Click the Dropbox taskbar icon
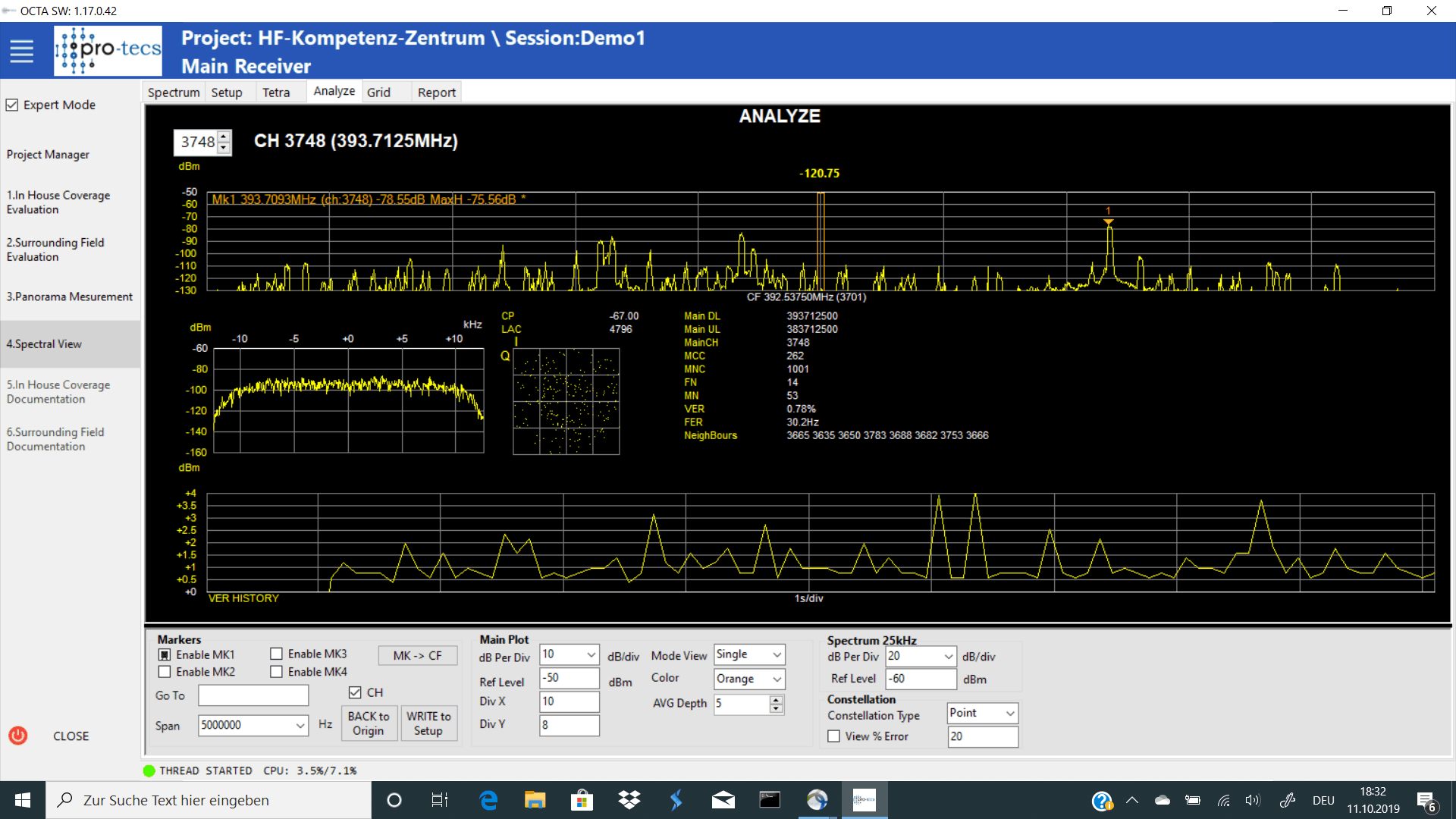Screen dimensions: 1456x819 [629, 800]
